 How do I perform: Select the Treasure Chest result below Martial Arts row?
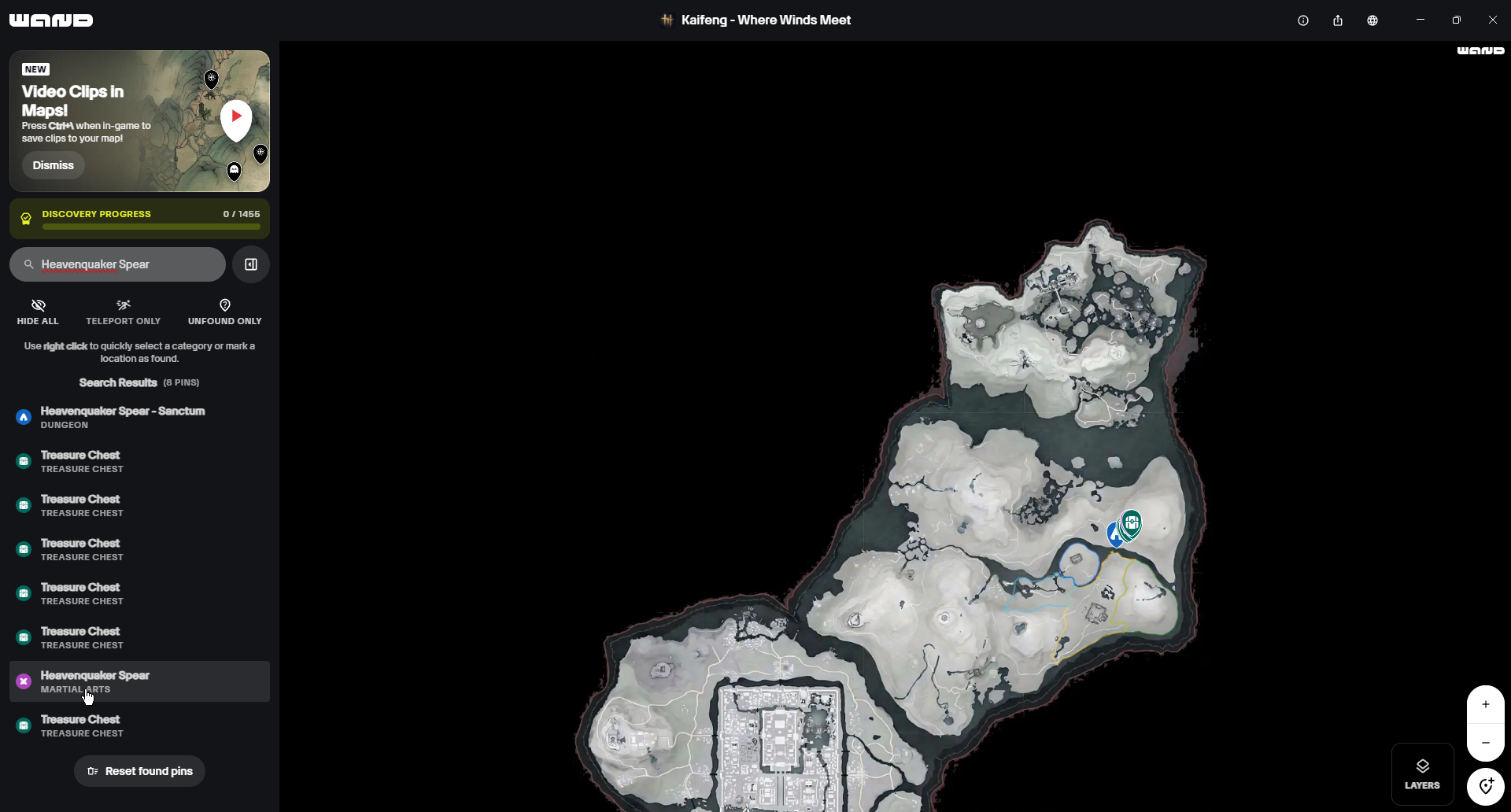coord(139,725)
